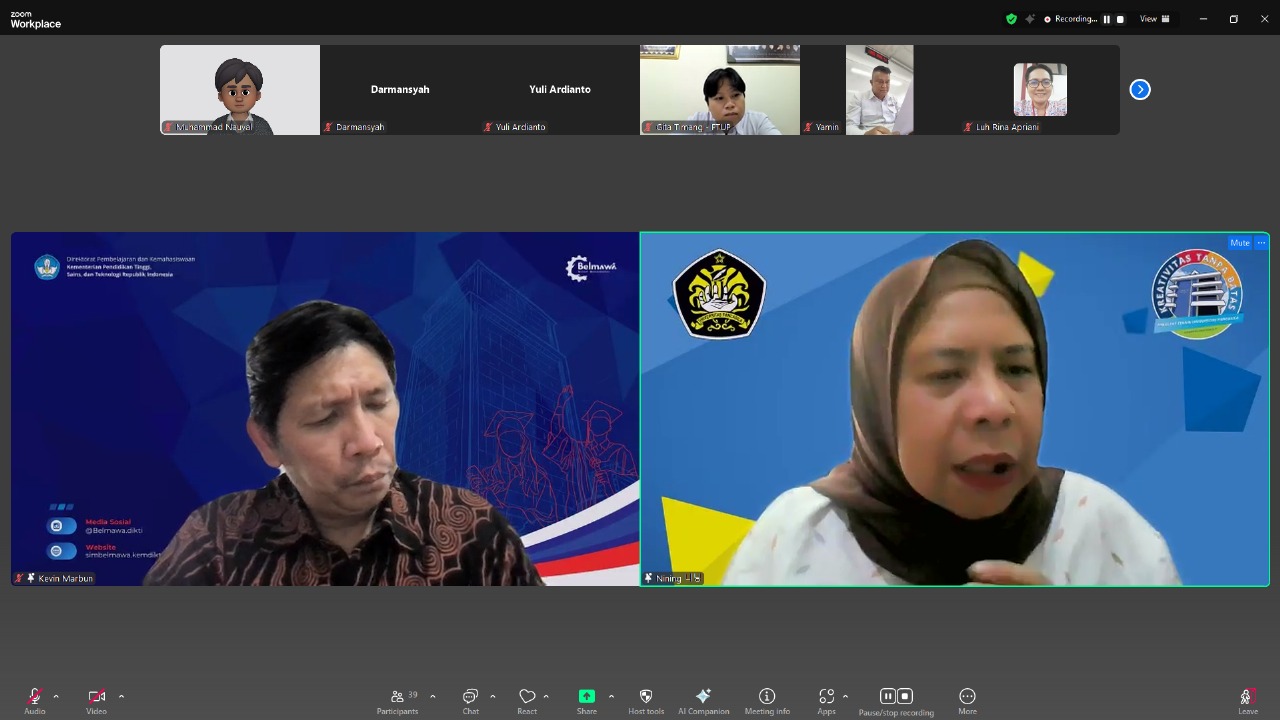Expand audio options arrow next to Audio
Image resolution: width=1280 pixels, height=720 pixels.
point(56,696)
